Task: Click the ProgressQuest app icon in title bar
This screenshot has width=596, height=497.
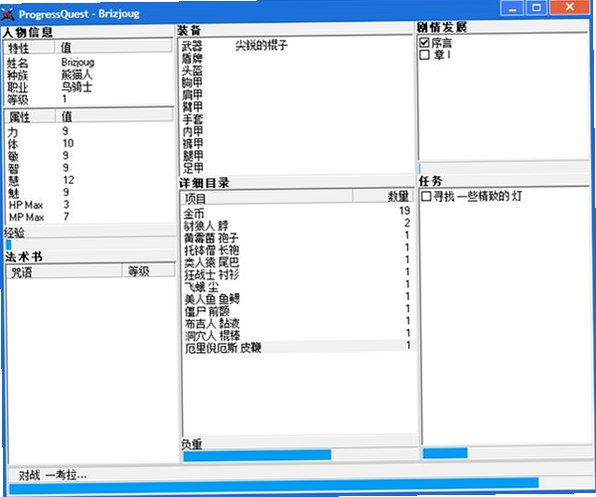Action: [x=8, y=14]
